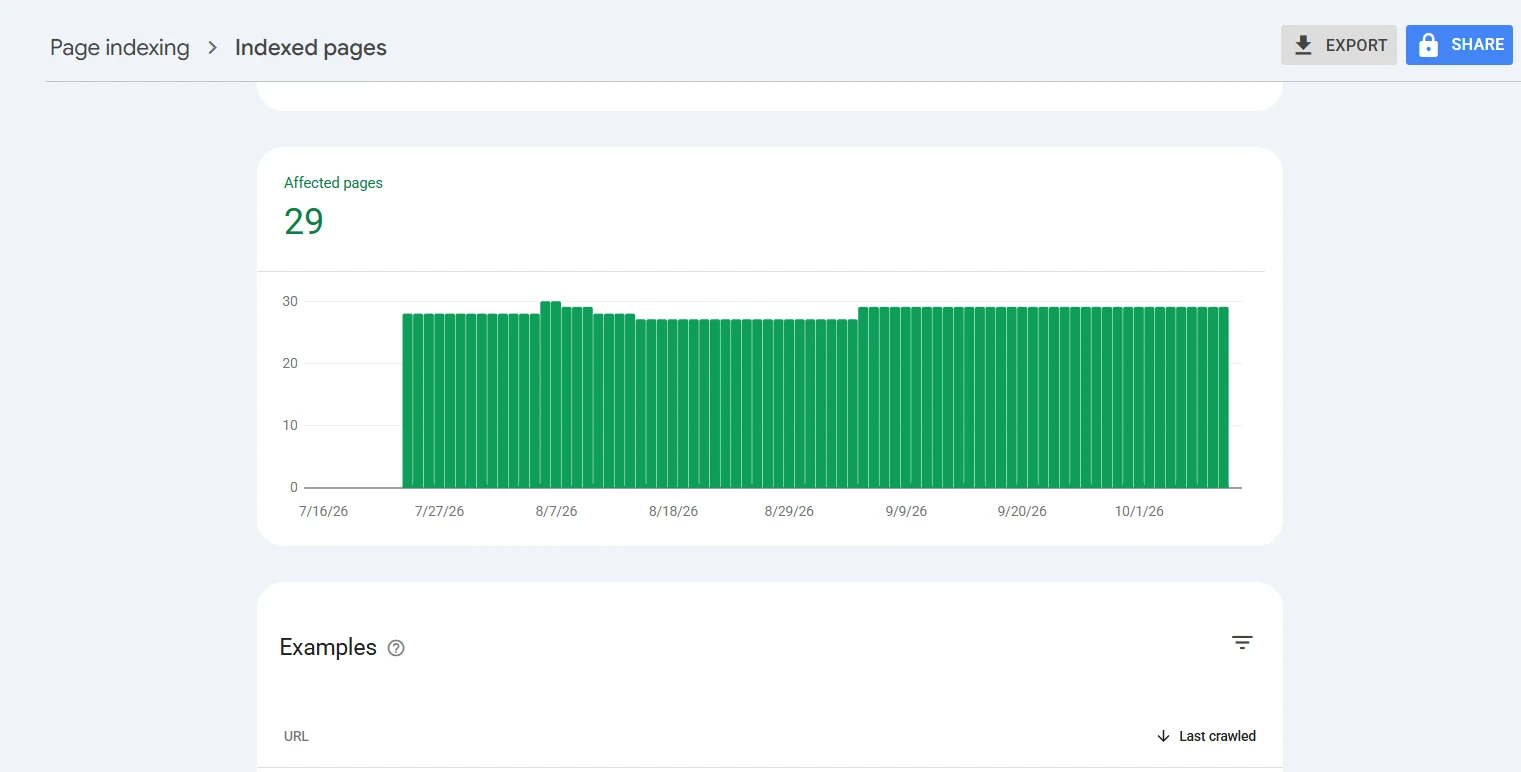This screenshot has height=772, width=1521.
Task: Click the URL column header
Action: pyautogui.click(x=296, y=736)
